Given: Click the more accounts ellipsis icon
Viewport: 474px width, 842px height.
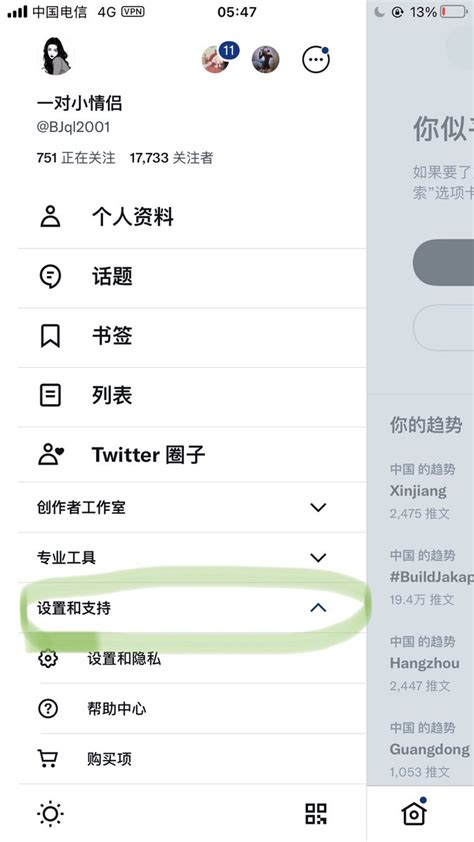Looking at the screenshot, I should 316,60.
